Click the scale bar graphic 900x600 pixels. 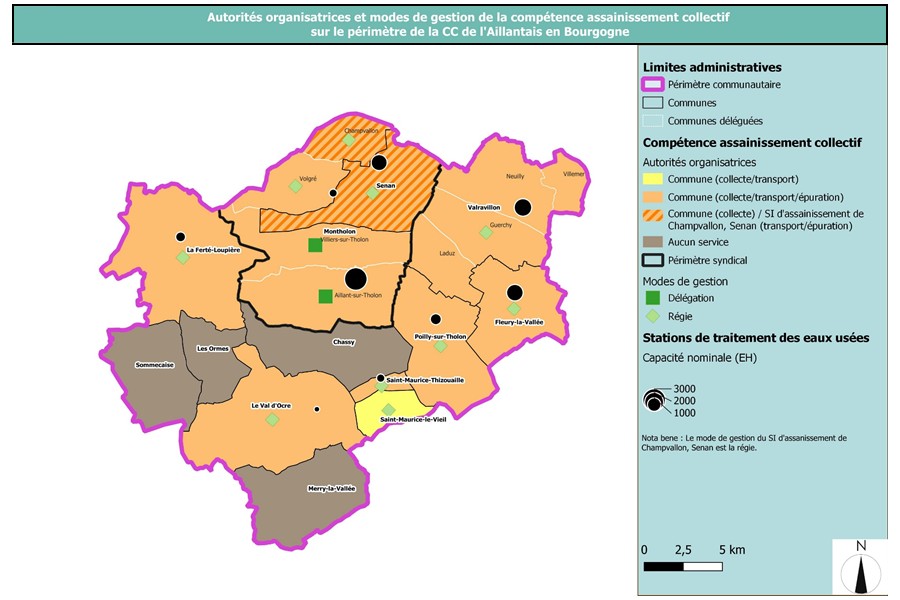[x=683, y=567]
